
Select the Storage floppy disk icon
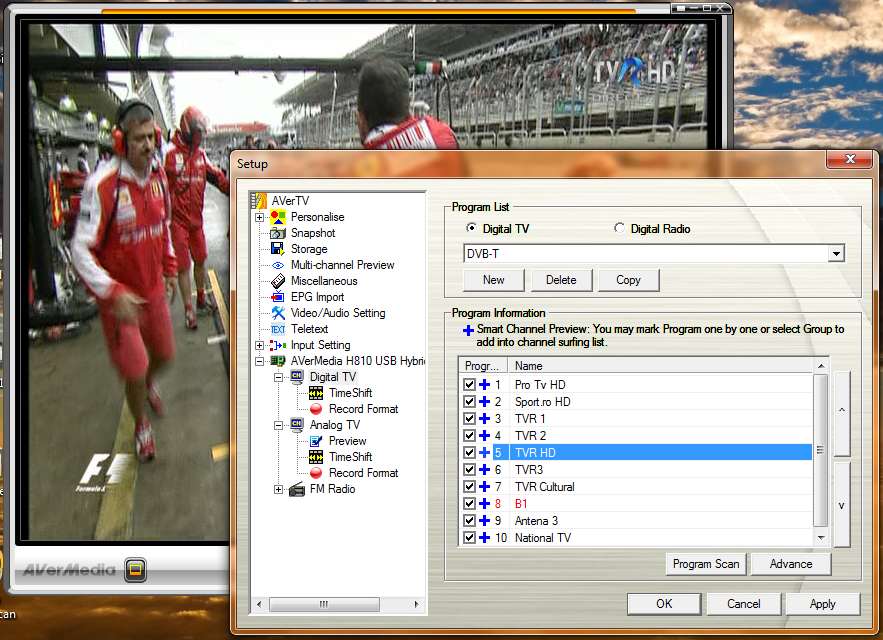[x=278, y=249]
